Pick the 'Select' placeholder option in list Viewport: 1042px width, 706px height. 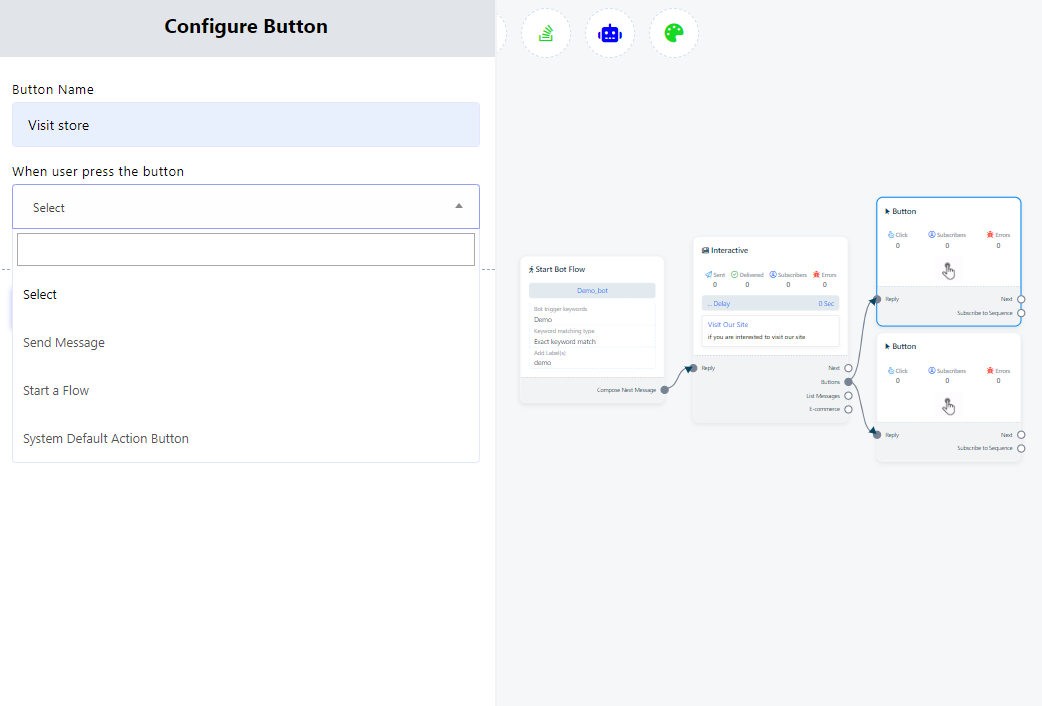point(40,295)
